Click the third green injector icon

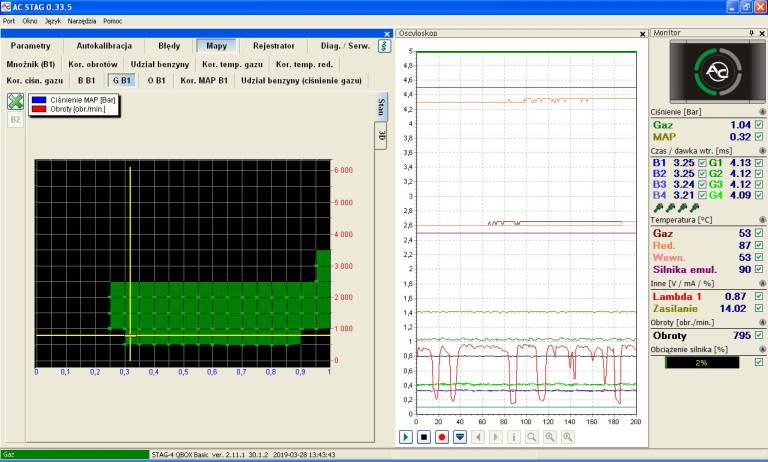click(x=682, y=208)
